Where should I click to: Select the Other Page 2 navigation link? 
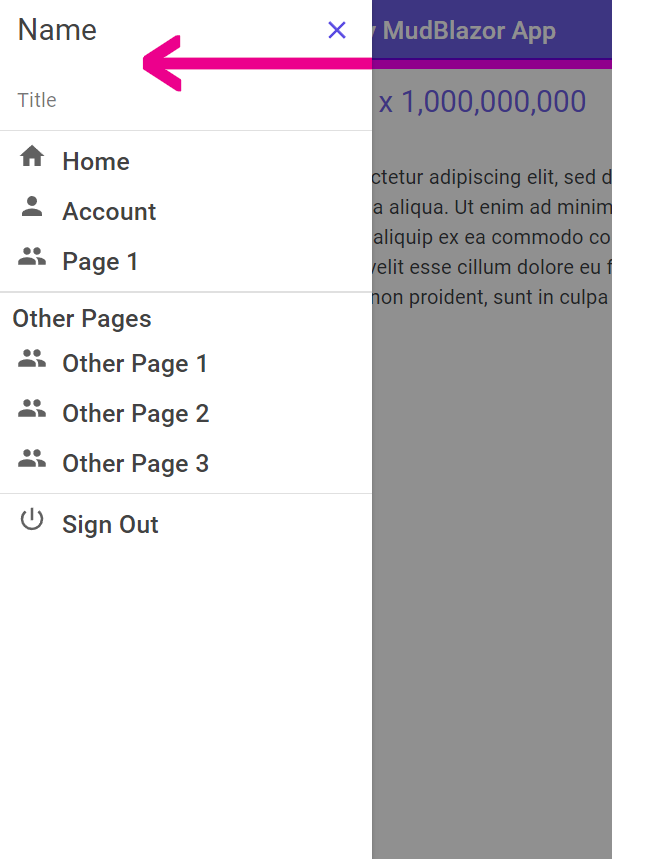pyautogui.click(x=136, y=413)
